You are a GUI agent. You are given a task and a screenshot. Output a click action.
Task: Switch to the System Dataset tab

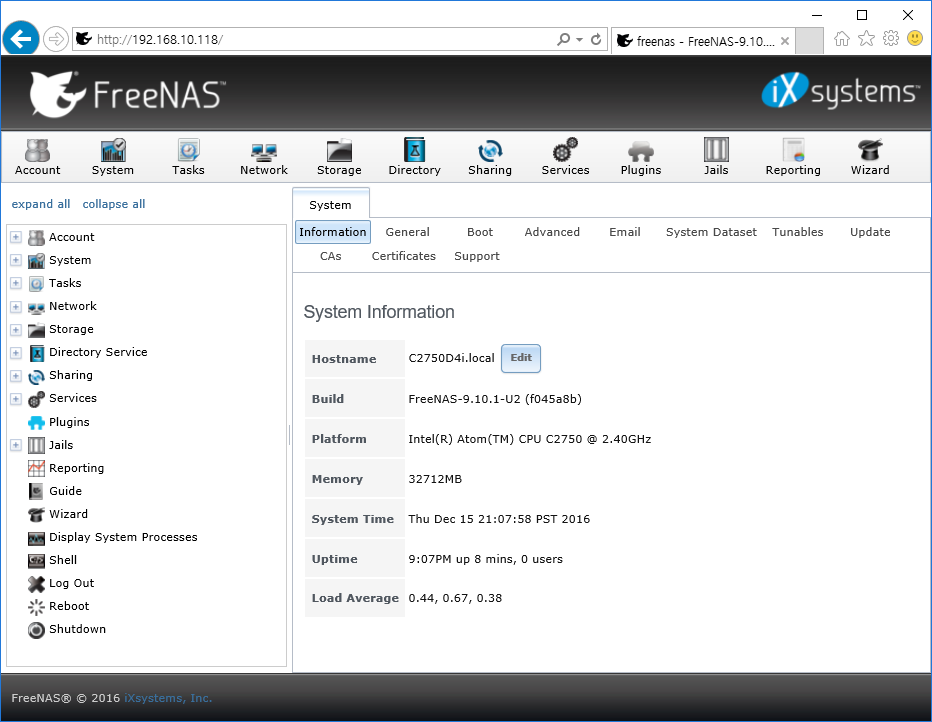click(x=711, y=232)
